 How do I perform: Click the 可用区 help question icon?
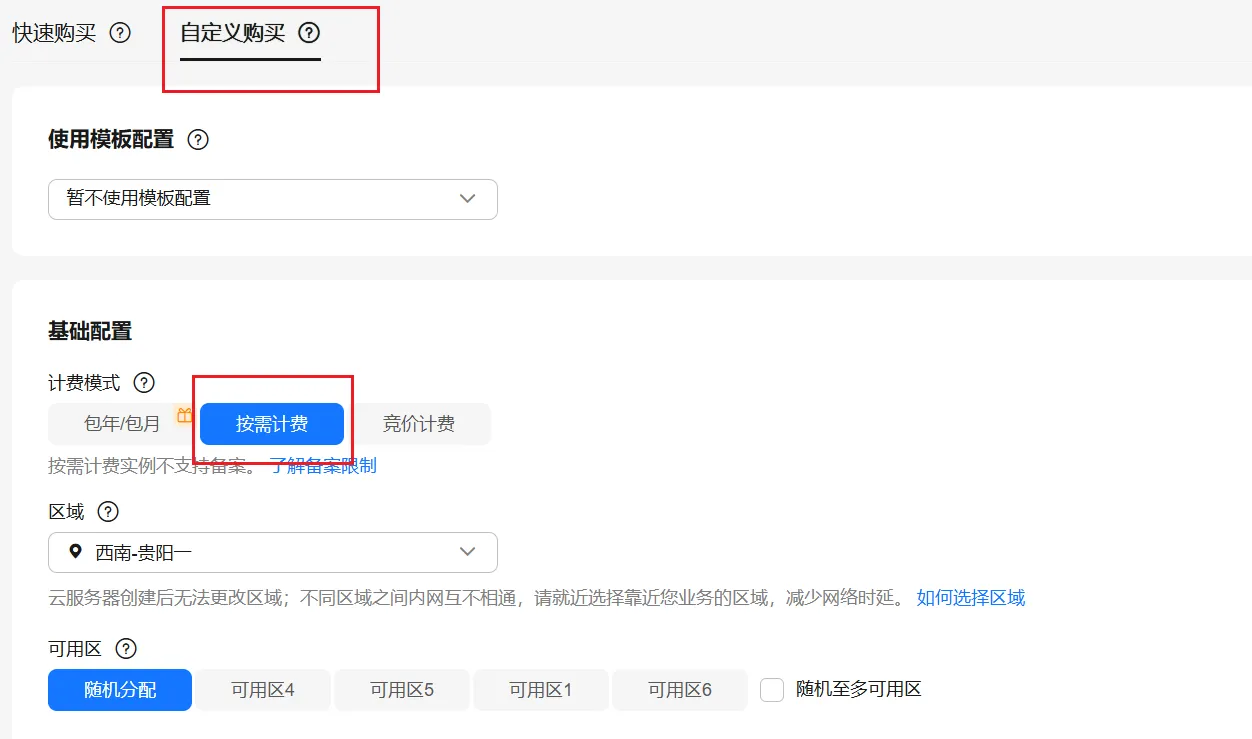pyautogui.click(x=126, y=649)
